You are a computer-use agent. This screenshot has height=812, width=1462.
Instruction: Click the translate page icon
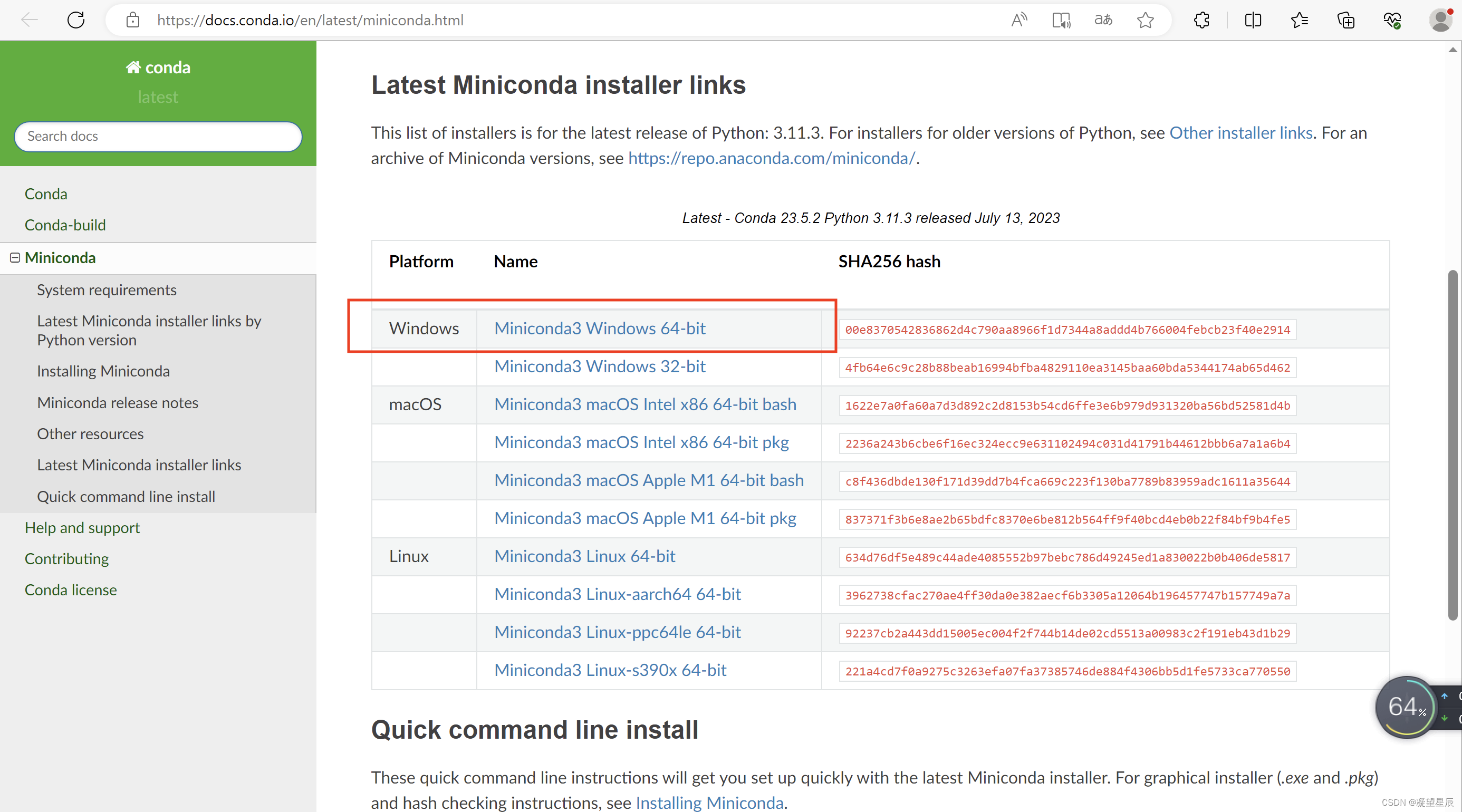coord(1103,21)
